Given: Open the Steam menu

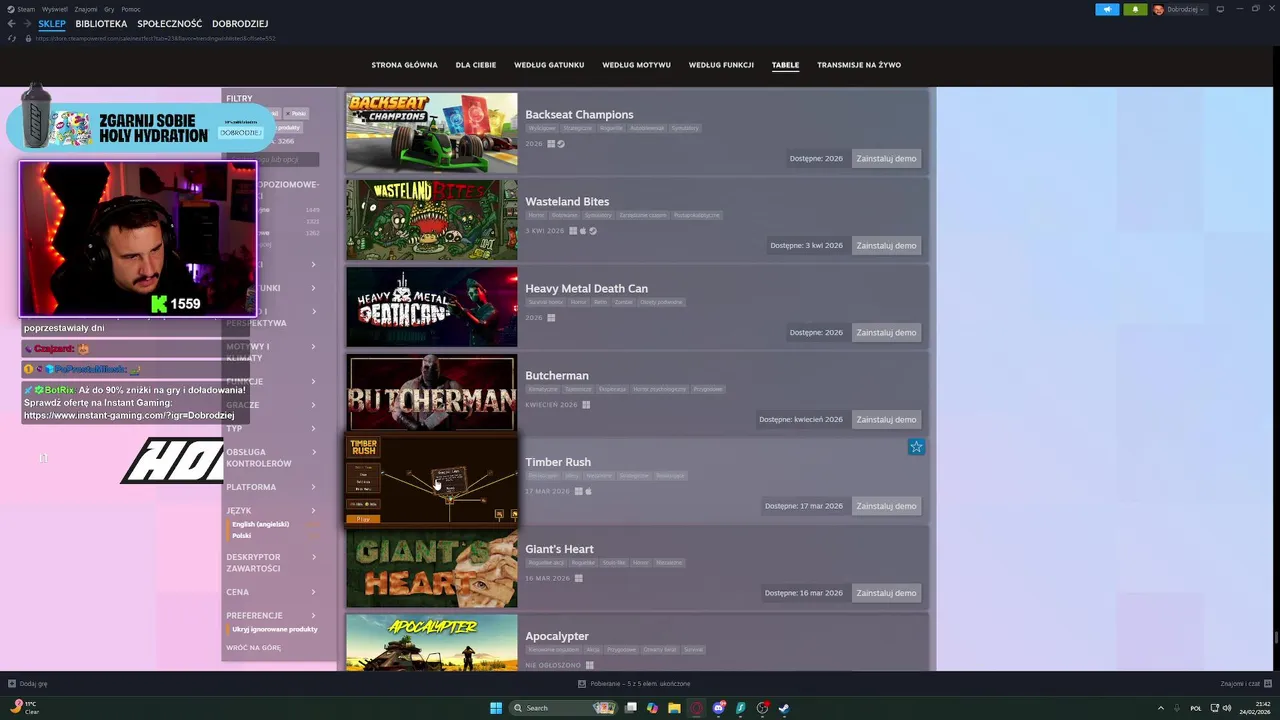Looking at the screenshot, I should click(26, 9).
